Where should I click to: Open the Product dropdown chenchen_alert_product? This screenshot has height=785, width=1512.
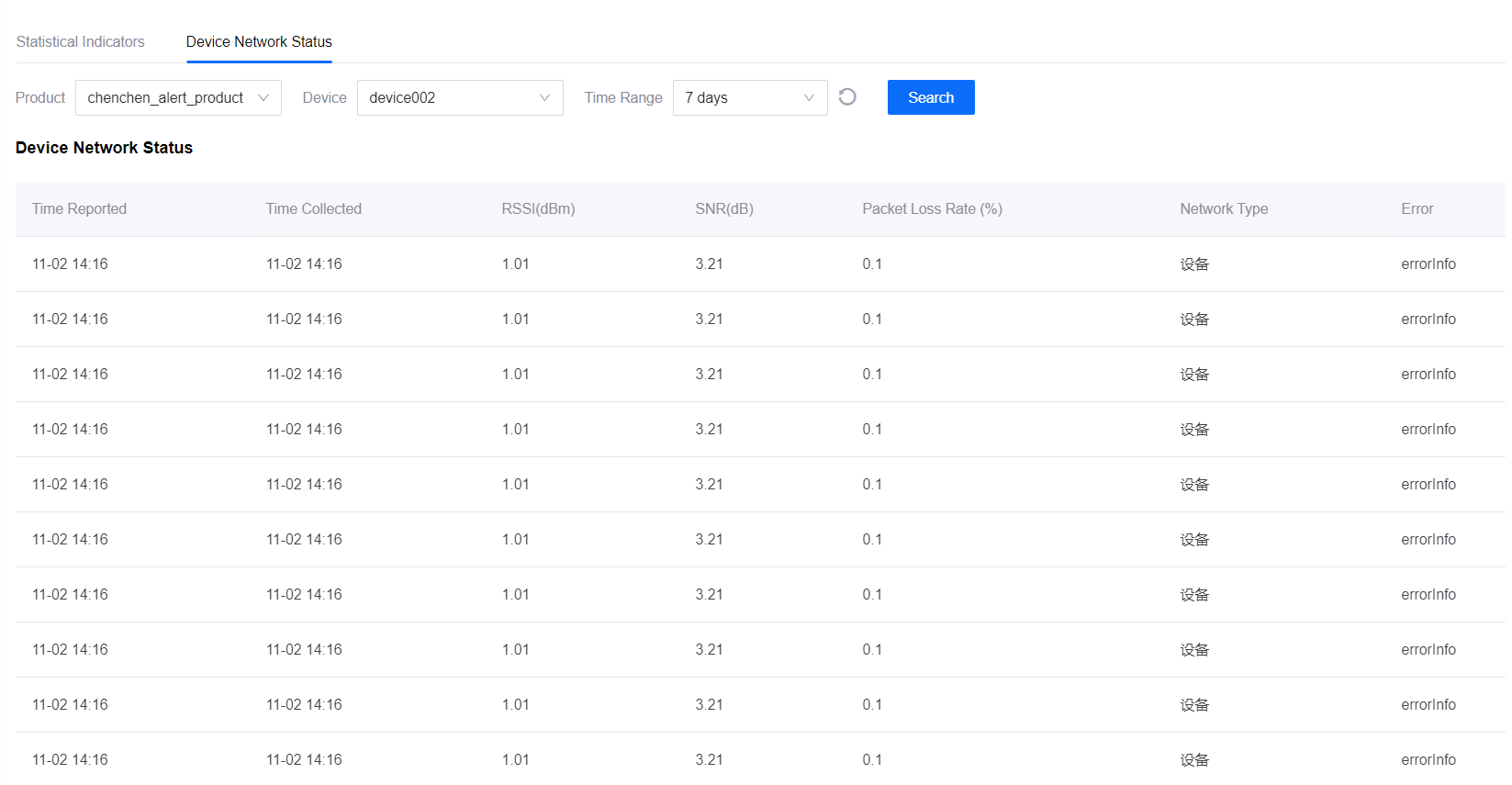[x=178, y=97]
